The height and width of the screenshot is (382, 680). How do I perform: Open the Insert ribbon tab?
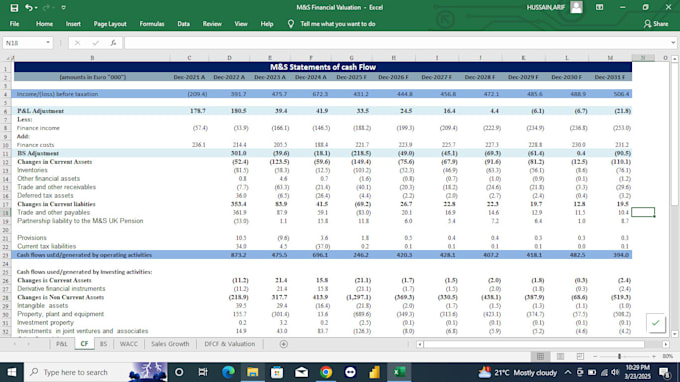coord(73,24)
